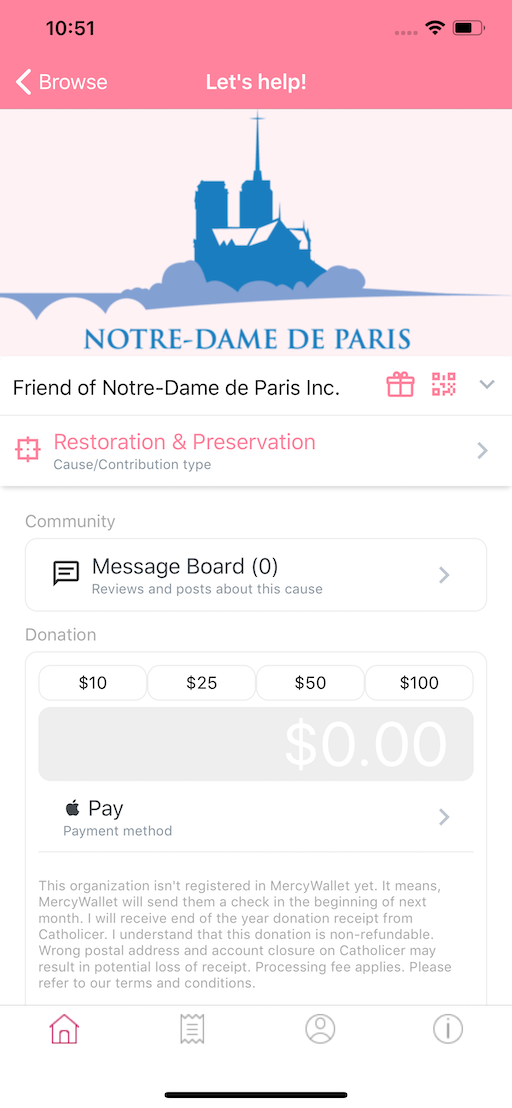This screenshot has width=512, height=1108.
Task: Open the QR code icon
Action: (x=443, y=385)
